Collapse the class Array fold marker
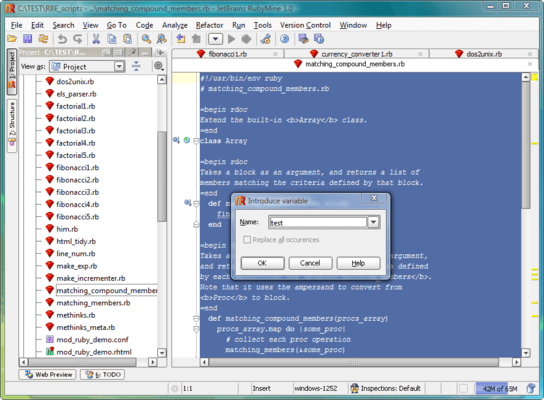Image resolution: width=544 pixels, height=400 pixels. [x=196, y=141]
